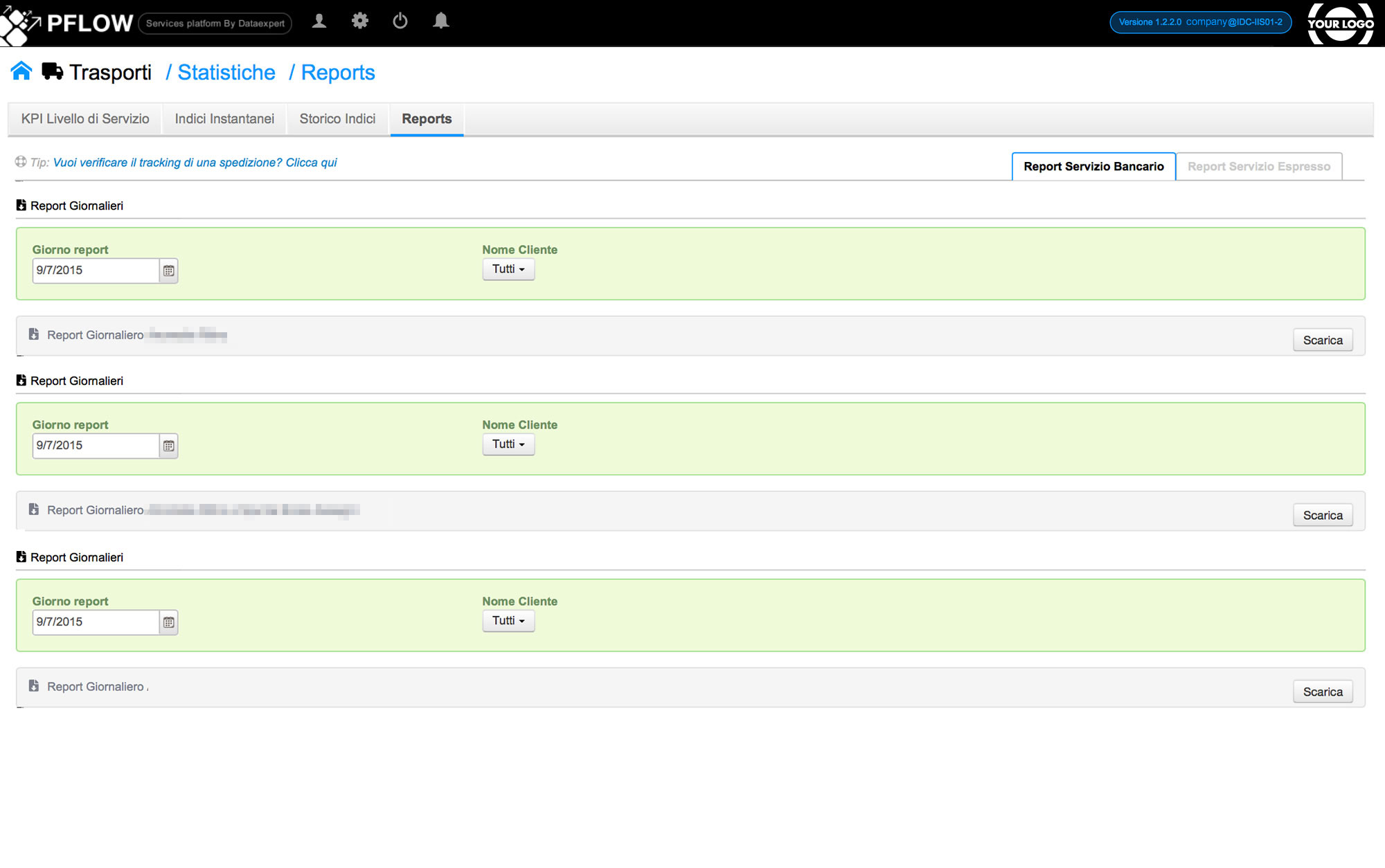
Task: Click the Trasporti truck icon
Action: (53, 71)
